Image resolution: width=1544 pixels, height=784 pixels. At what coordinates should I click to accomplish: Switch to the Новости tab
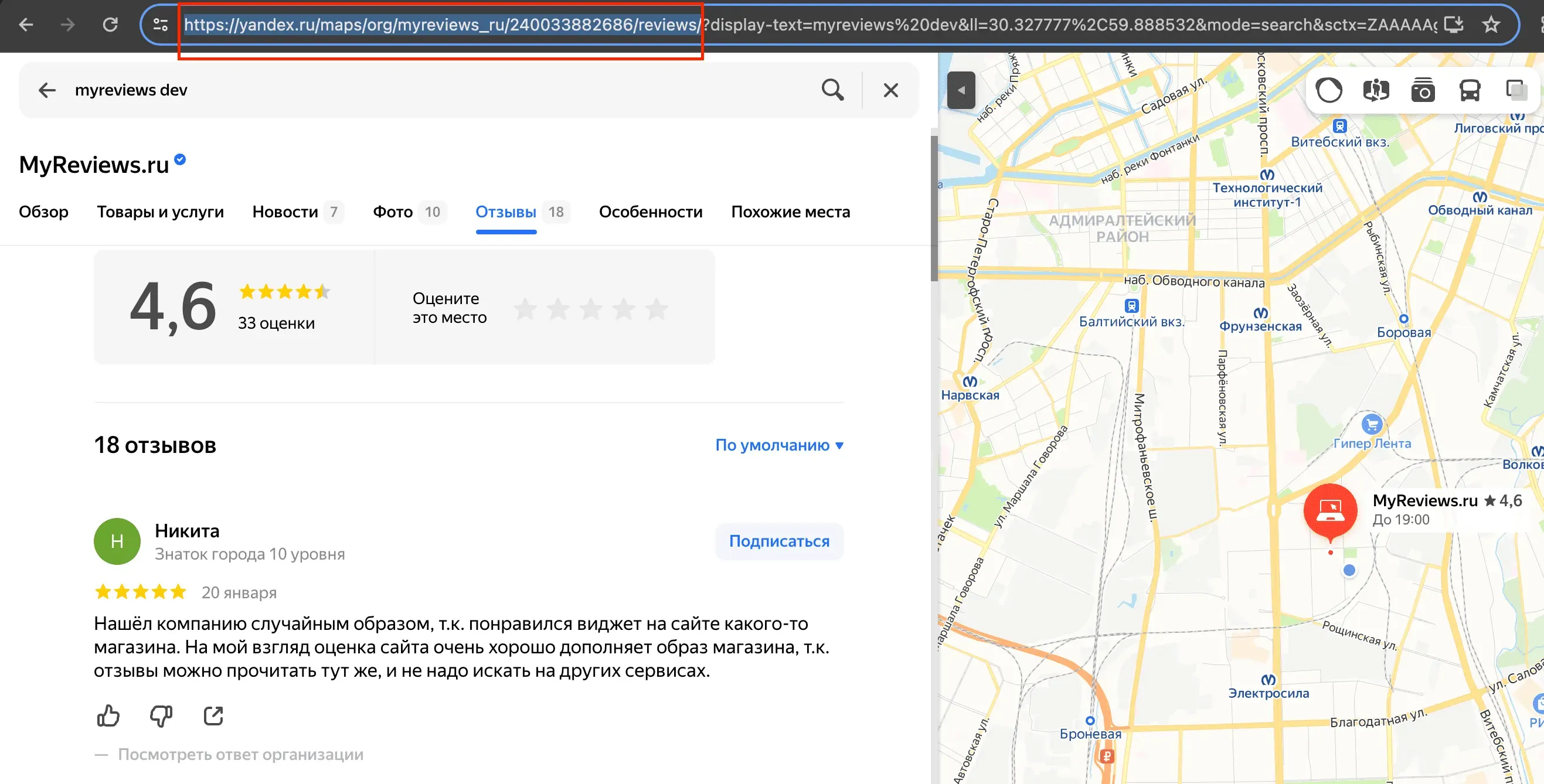tap(297, 212)
